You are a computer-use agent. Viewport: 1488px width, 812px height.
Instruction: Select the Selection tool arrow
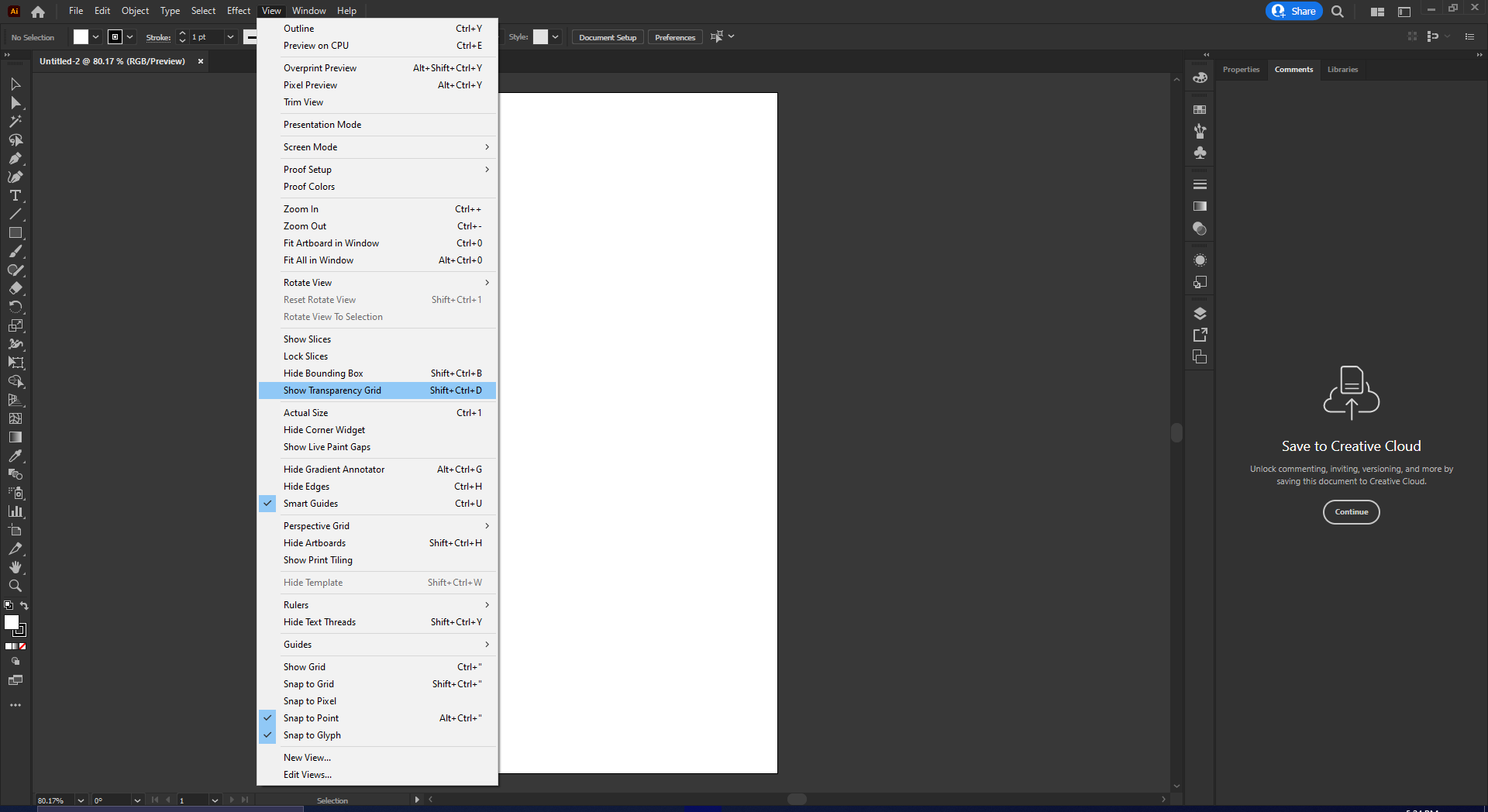click(15, 84)
